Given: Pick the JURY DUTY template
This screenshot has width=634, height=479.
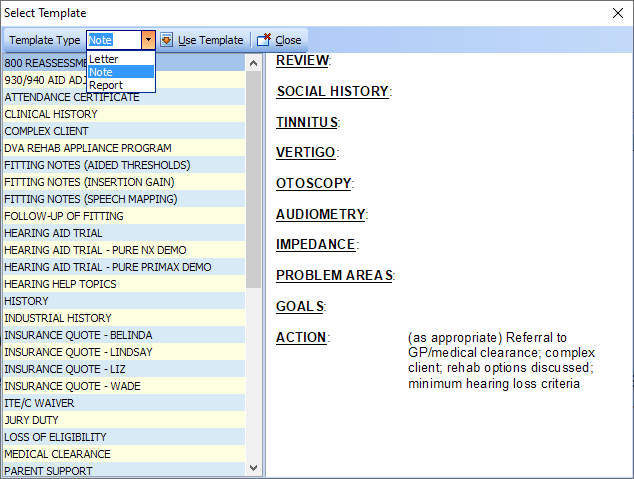Looking at the screenshot, I should coord(31,420).
